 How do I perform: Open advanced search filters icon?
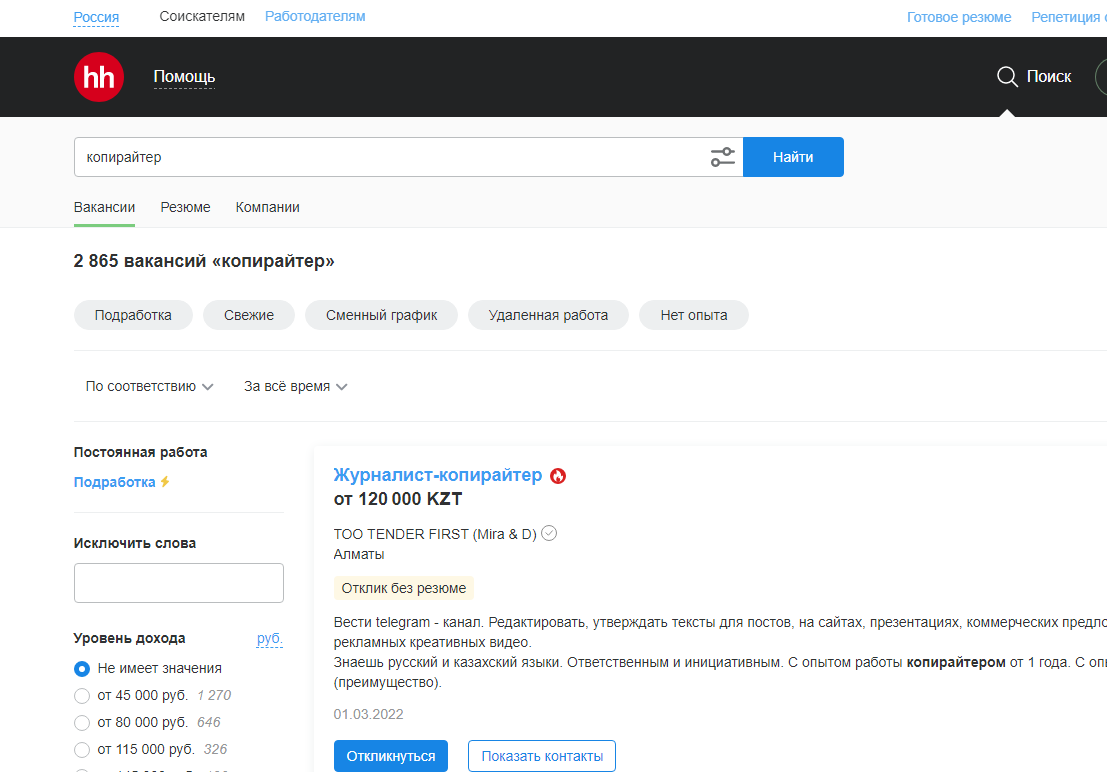click(x=722, y=157)
